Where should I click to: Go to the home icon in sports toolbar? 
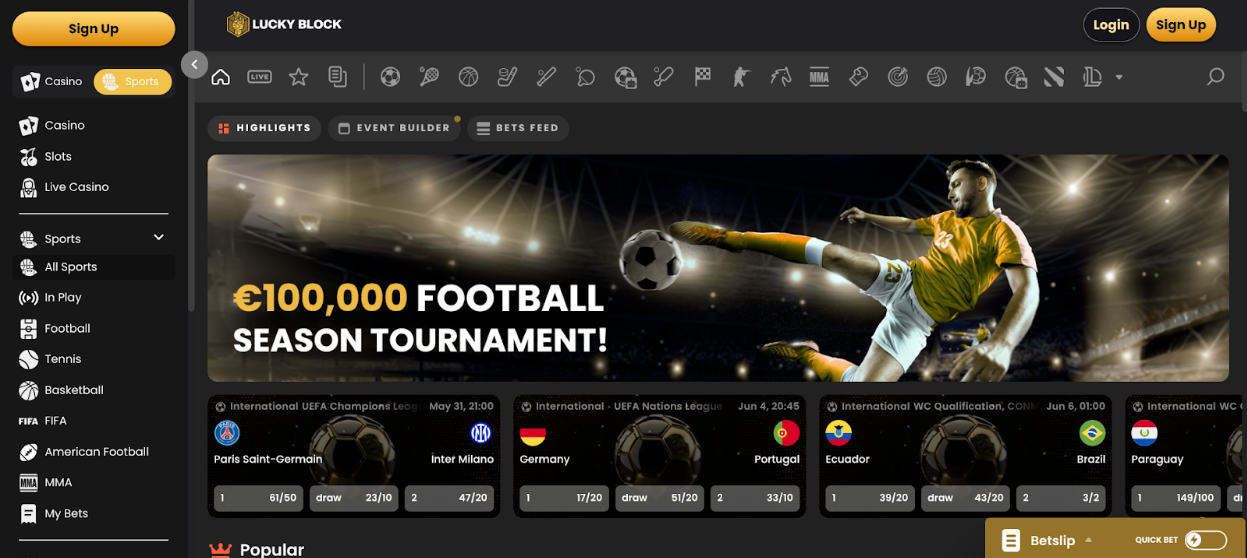pos(221,77)
